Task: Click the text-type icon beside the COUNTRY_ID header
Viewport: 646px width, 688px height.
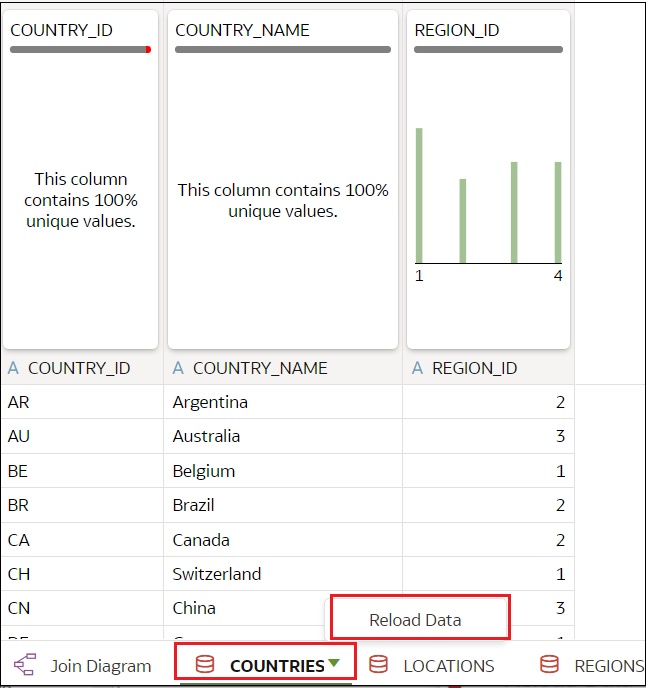Action: pos(13,368)
